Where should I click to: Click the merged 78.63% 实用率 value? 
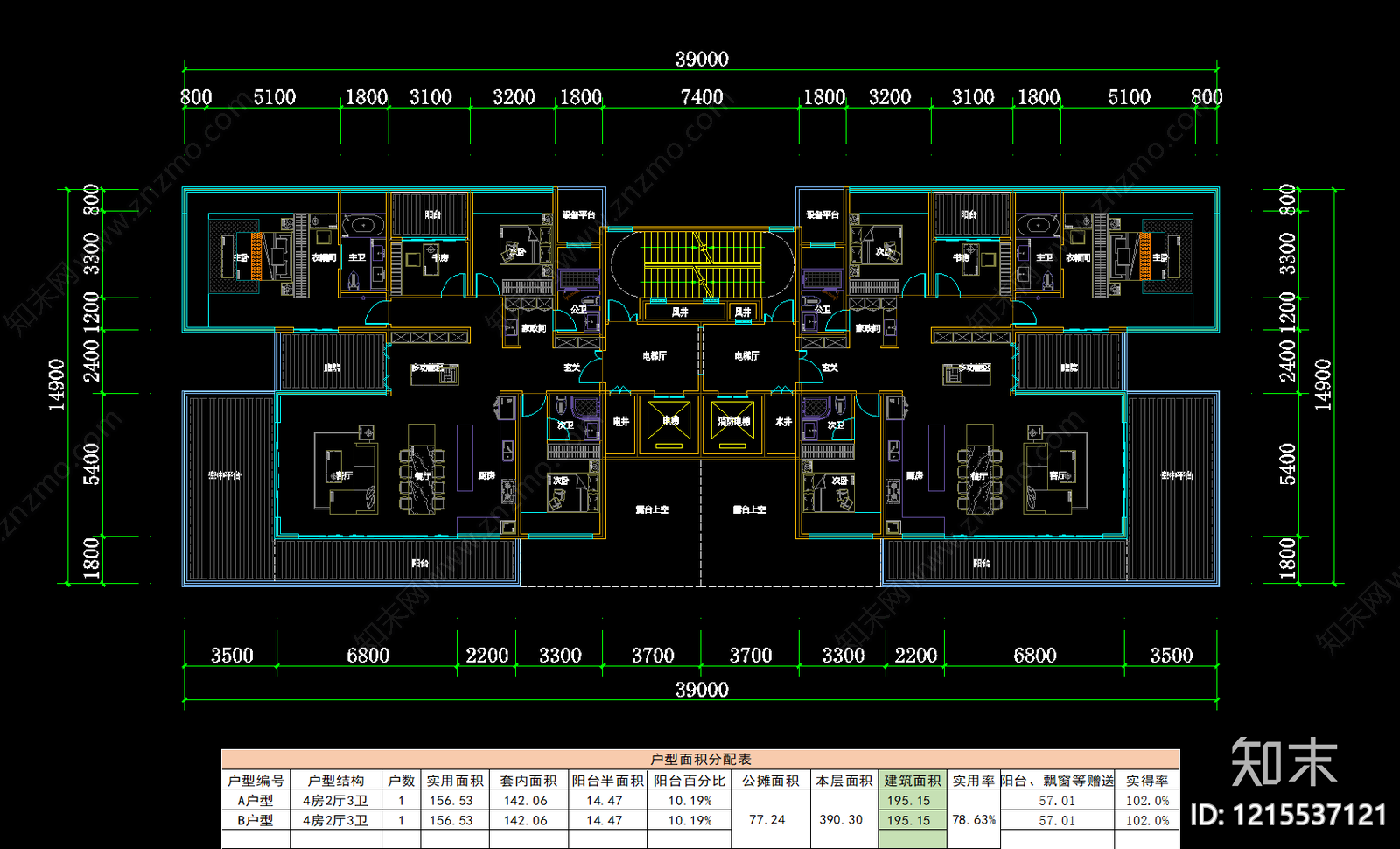tap(974, 820)
